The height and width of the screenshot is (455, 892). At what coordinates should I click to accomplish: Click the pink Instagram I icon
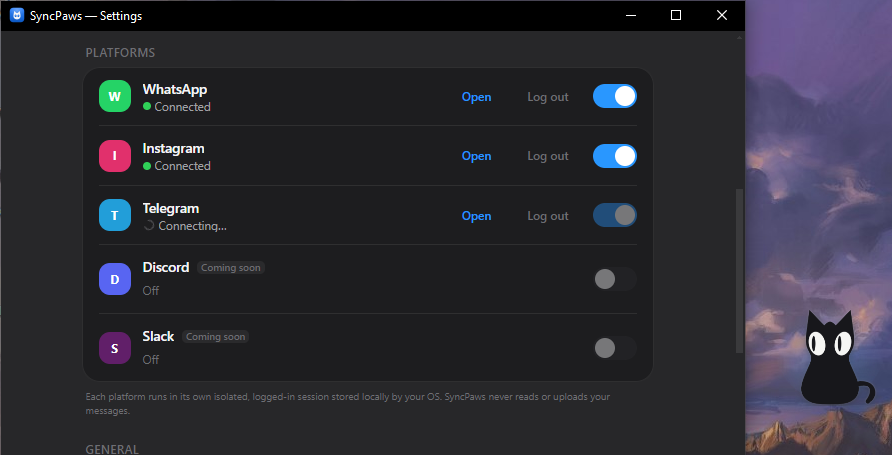[115, 156]
